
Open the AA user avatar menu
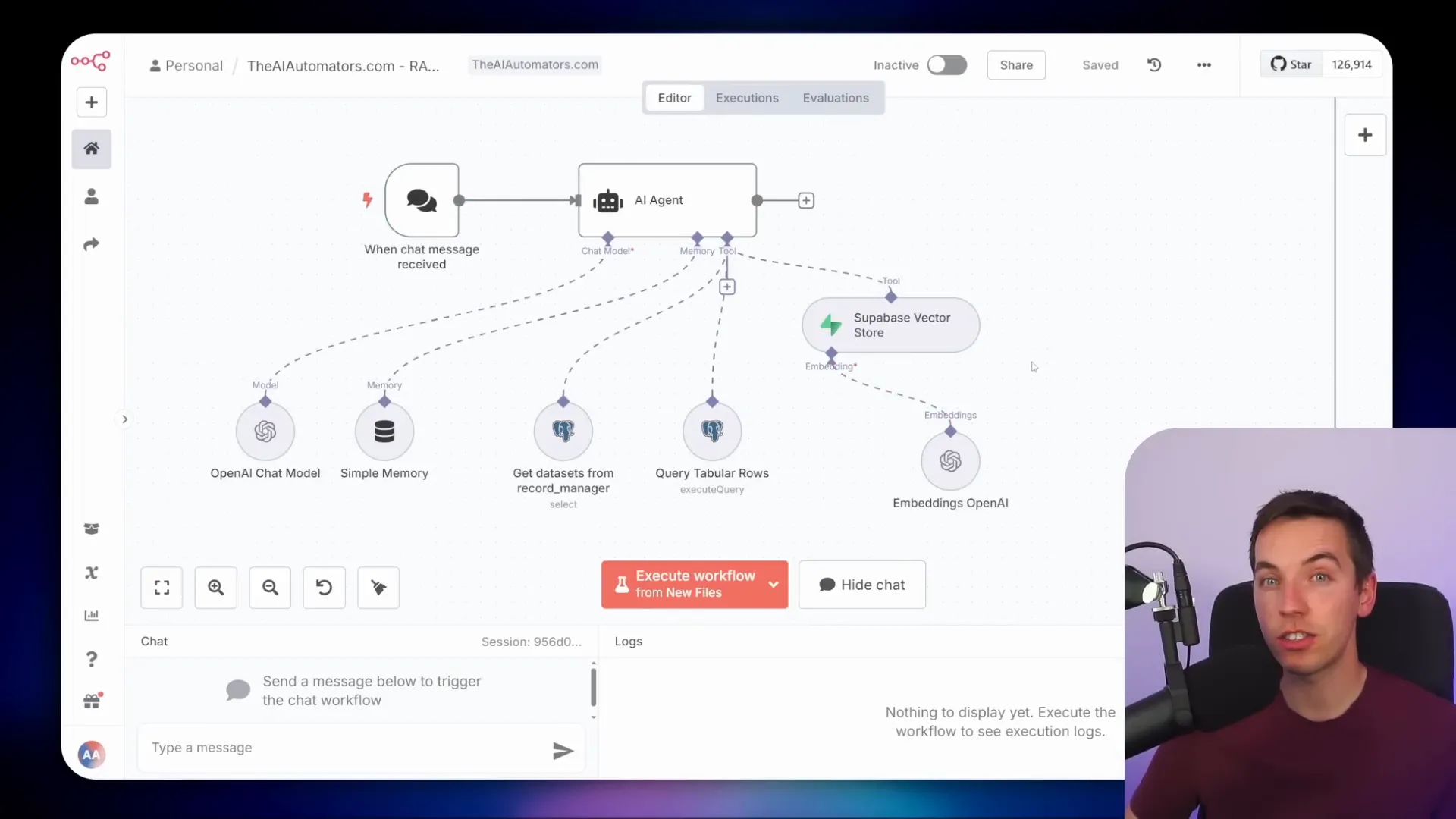coord(91,755)
